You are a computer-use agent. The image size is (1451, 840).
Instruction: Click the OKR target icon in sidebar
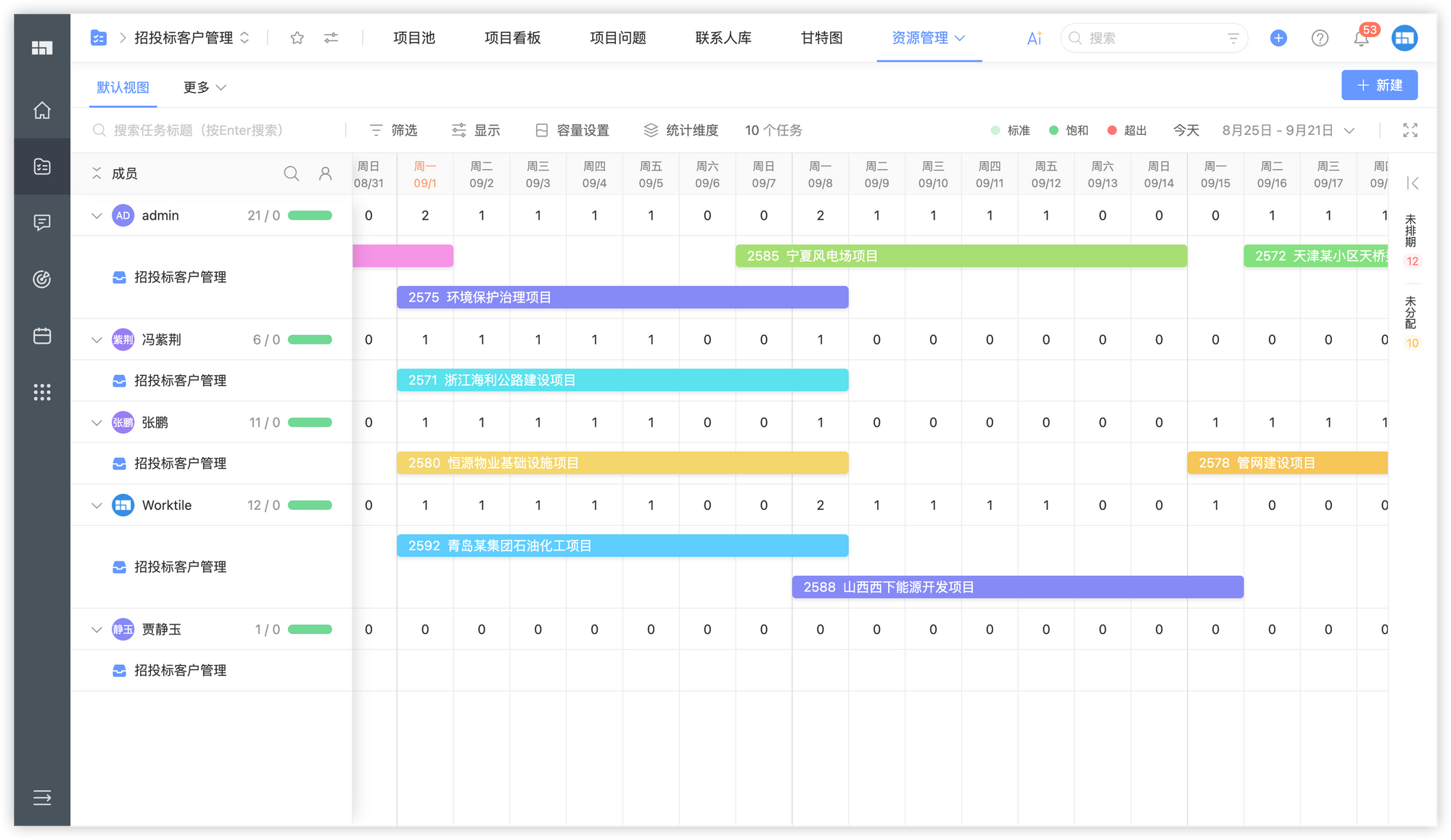click(x=41, y=281)
